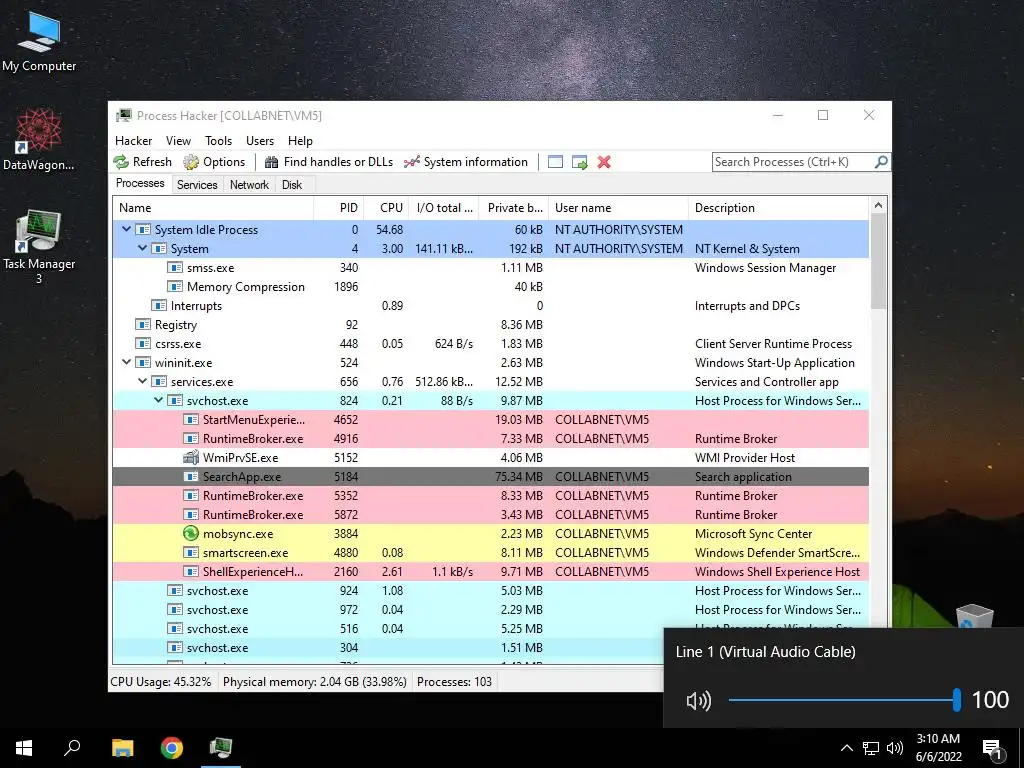The height and width of the screenshot is (768, 1024).
Task: Click the smss.exe process icon
Action: click(174, 267)
